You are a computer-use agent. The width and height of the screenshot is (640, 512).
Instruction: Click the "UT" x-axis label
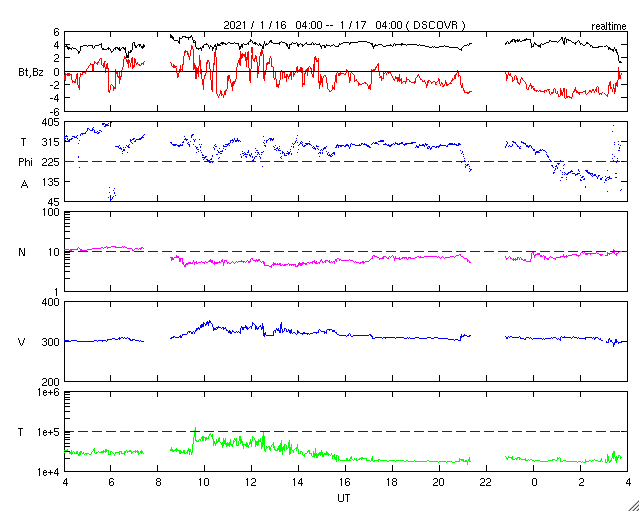click(x=344, y=498)
